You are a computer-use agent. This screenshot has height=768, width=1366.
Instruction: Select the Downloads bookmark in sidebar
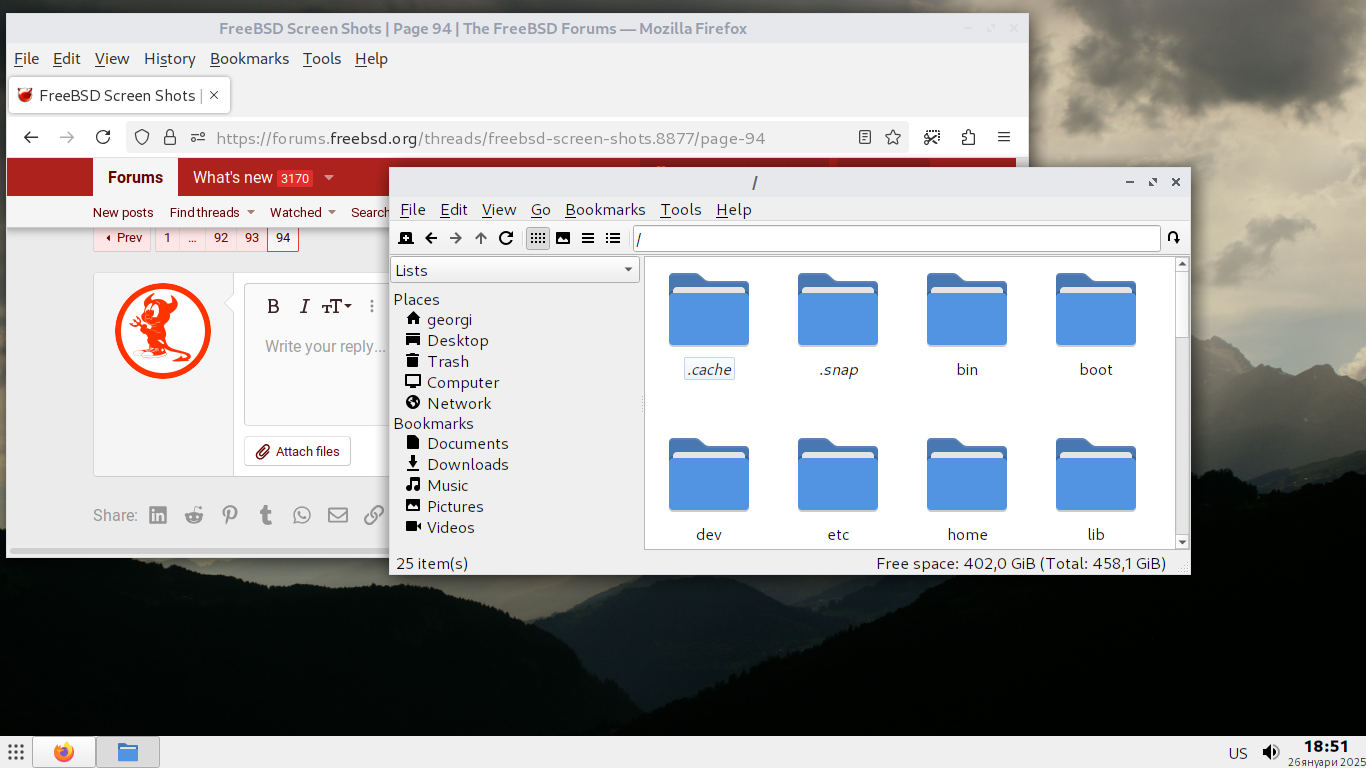click(x=467, y=464)
